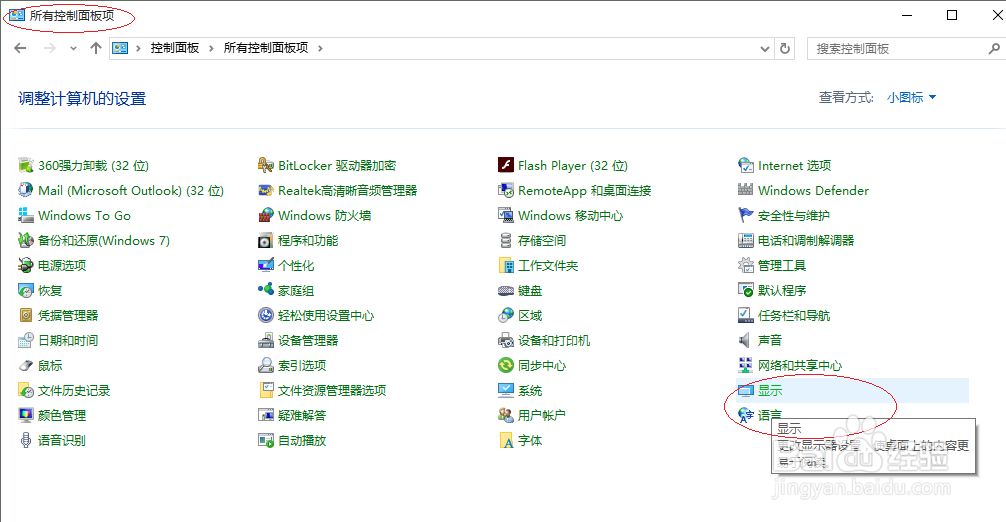The width and height of the screenshot is (1006, 522).
Task: Click the Internet 选项 globe icon
Action: (746, 165)
